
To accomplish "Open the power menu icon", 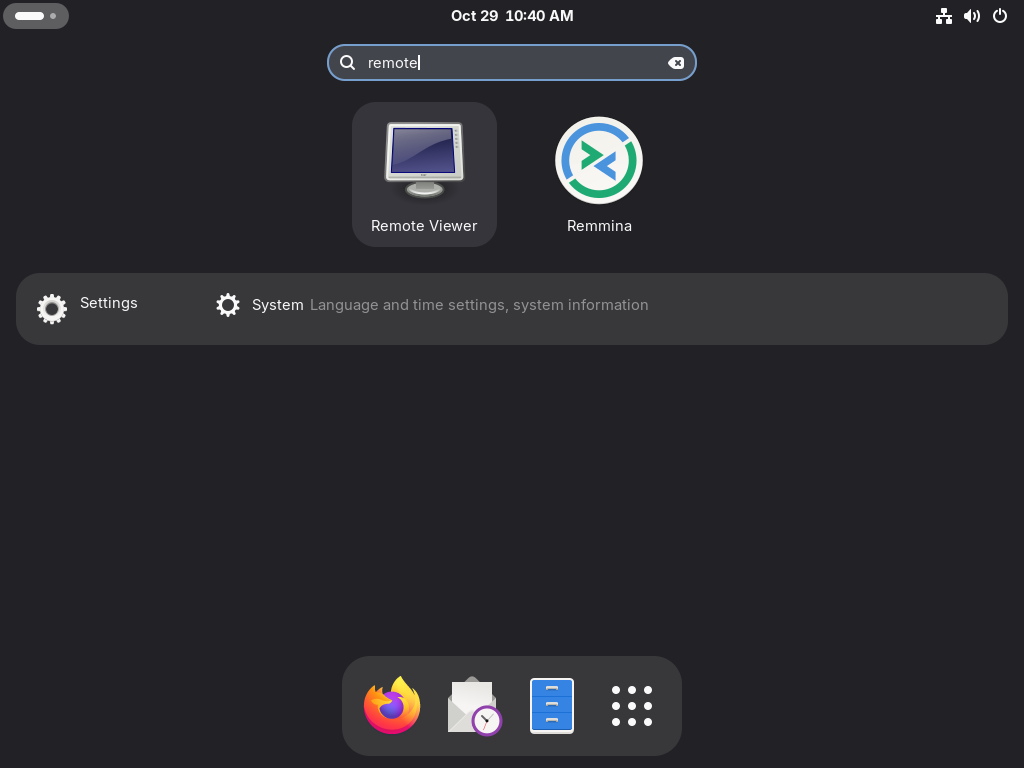I will tap(999, 16).
